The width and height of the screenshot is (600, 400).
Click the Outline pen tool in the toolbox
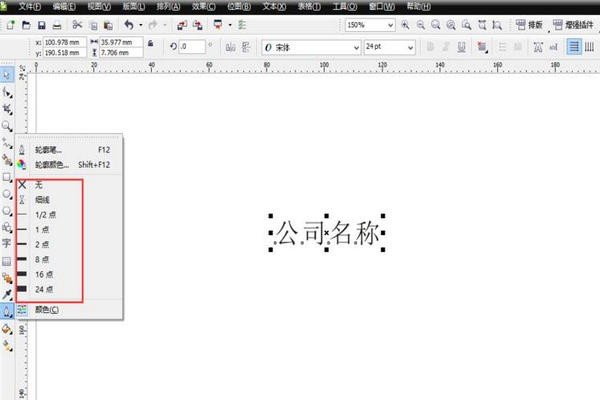point(7,310)
